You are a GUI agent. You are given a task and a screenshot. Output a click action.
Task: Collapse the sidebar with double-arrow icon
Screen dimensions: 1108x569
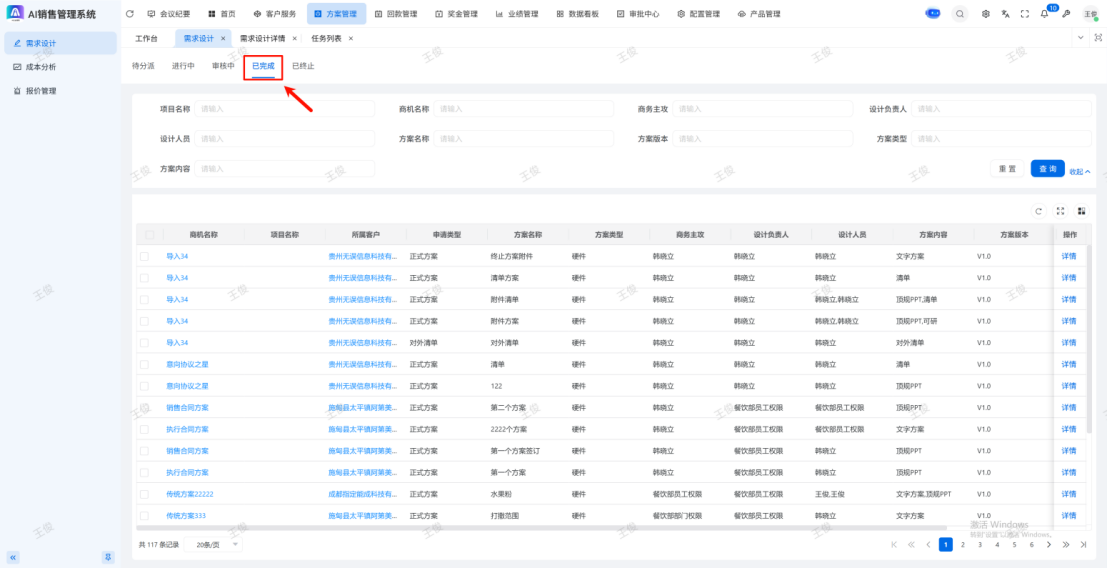pyautogui.click(x=13, y=557)
